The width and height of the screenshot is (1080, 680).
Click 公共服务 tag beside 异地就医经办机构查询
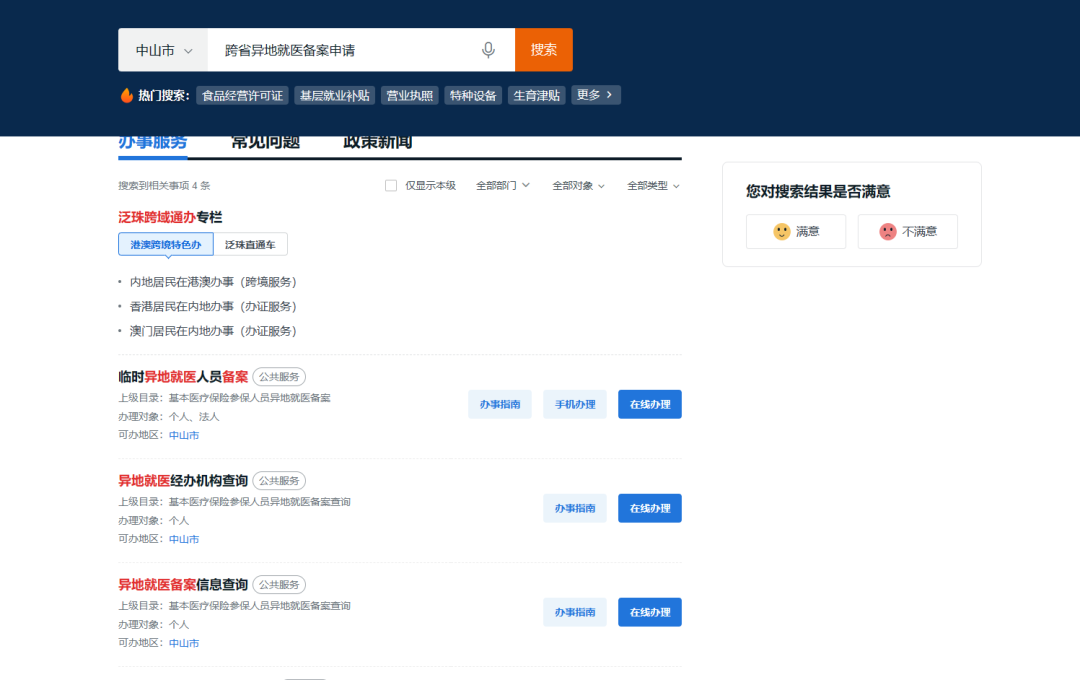[x=279, y=481]
